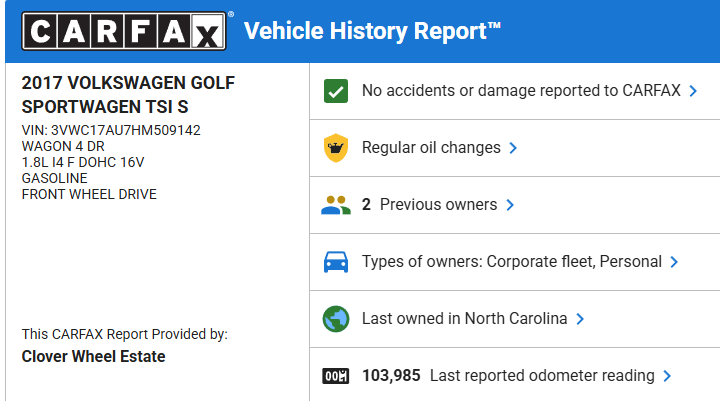This screenshot has width=720, height=401.
Task: Click the yellow shield oil changes icon
Action: pyautogui.click(x=336, y=148)
